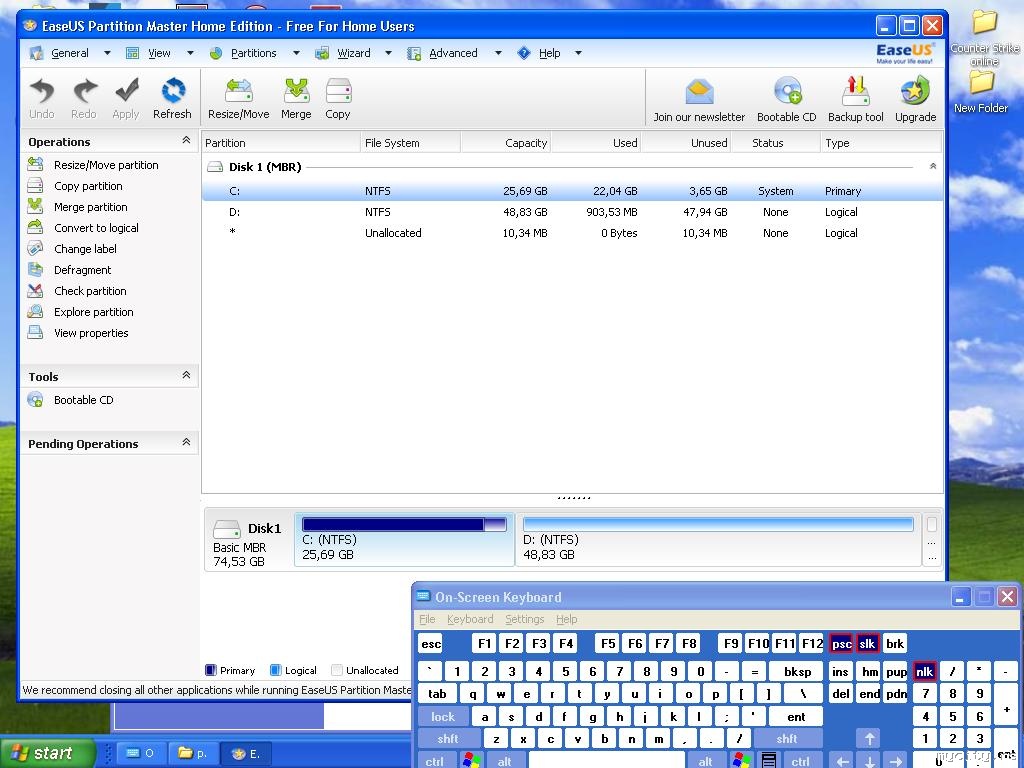The image size is (1024, 768).
Task: Sort by Capacity column header
Action: (x=505, y=143)
